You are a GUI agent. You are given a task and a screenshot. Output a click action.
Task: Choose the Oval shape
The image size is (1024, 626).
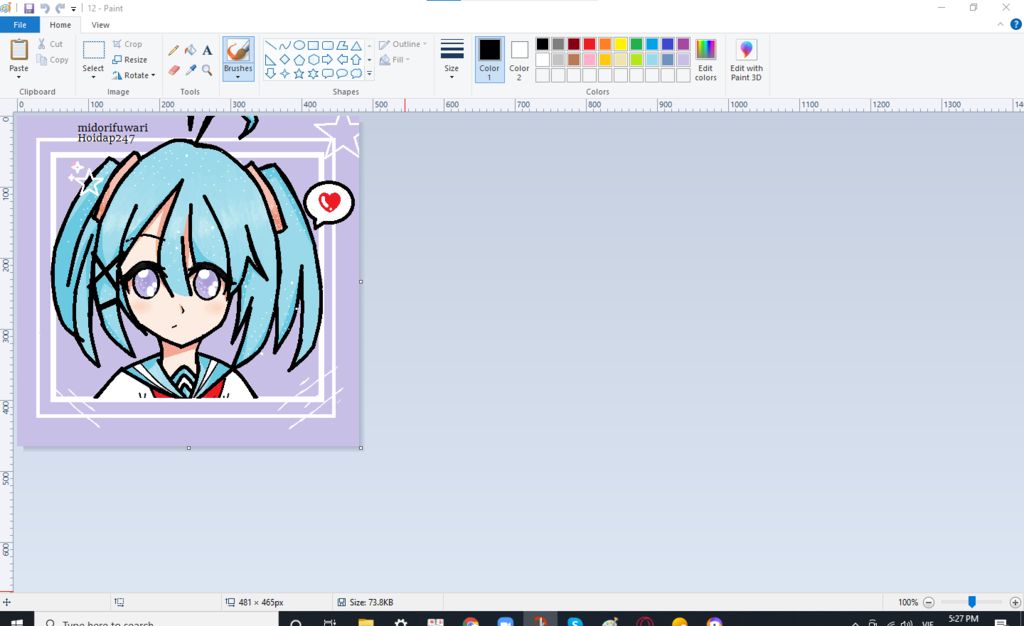[299, 46]
